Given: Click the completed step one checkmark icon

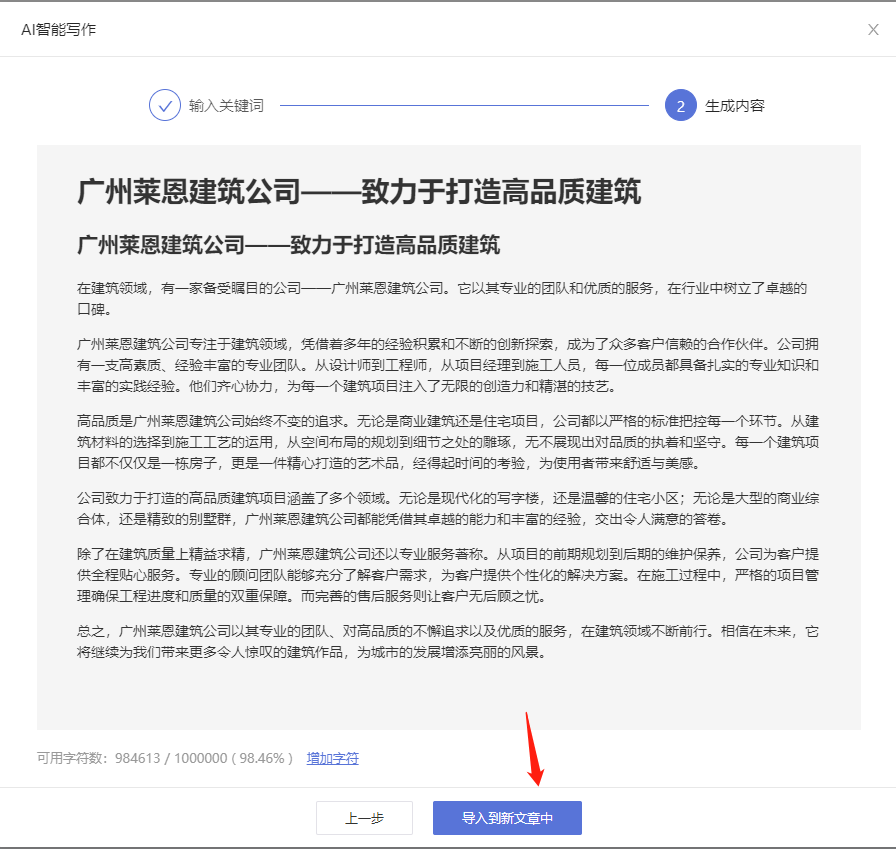Looking at the screenshot, I should pos(164,105).
